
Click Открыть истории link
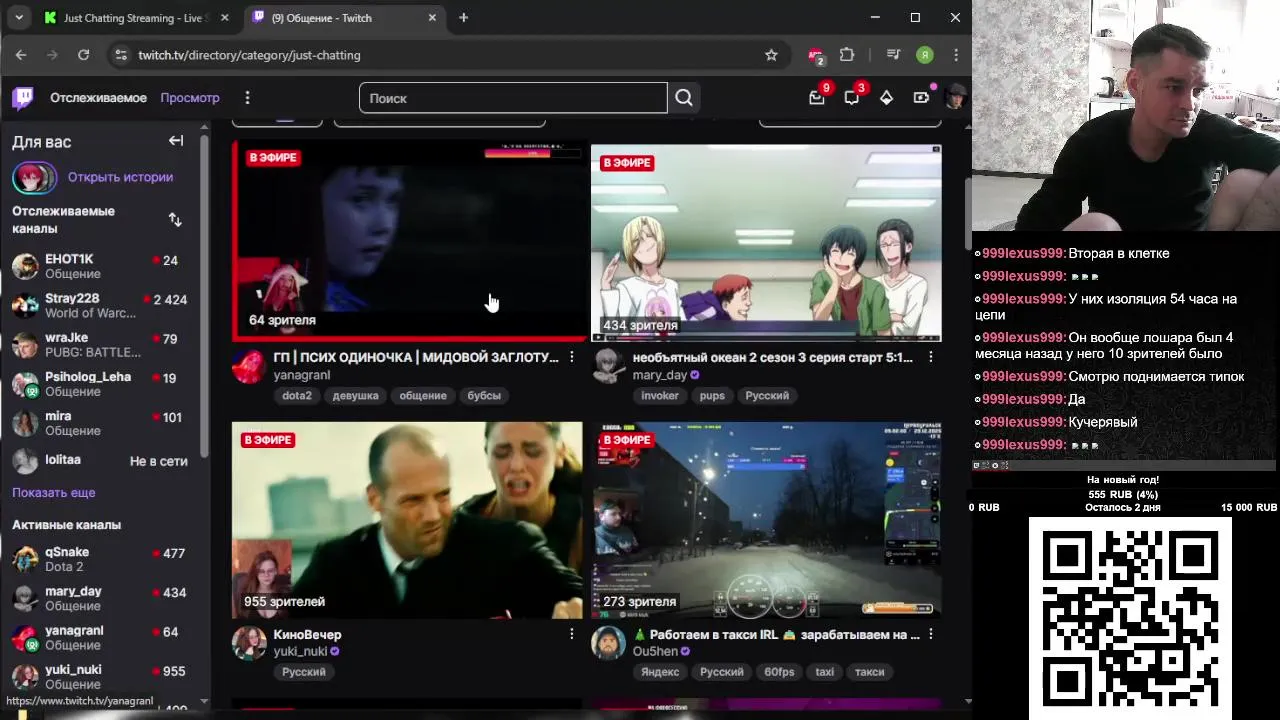tap(120, 177)
